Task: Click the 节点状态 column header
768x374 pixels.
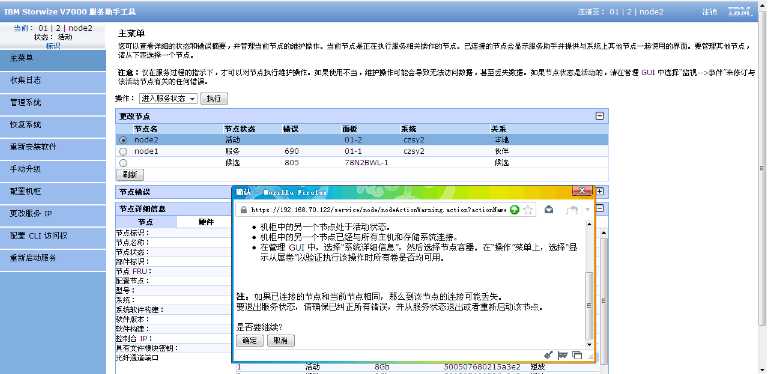Action: [x=240, y=129]
